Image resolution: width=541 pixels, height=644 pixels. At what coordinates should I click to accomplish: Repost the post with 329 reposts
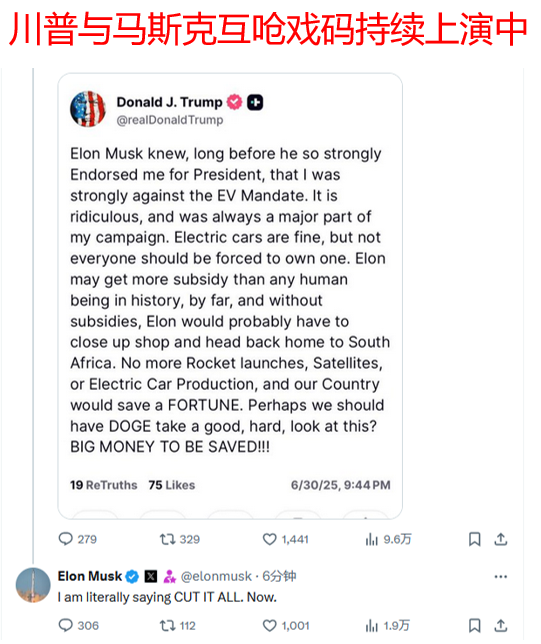[180, 539]
